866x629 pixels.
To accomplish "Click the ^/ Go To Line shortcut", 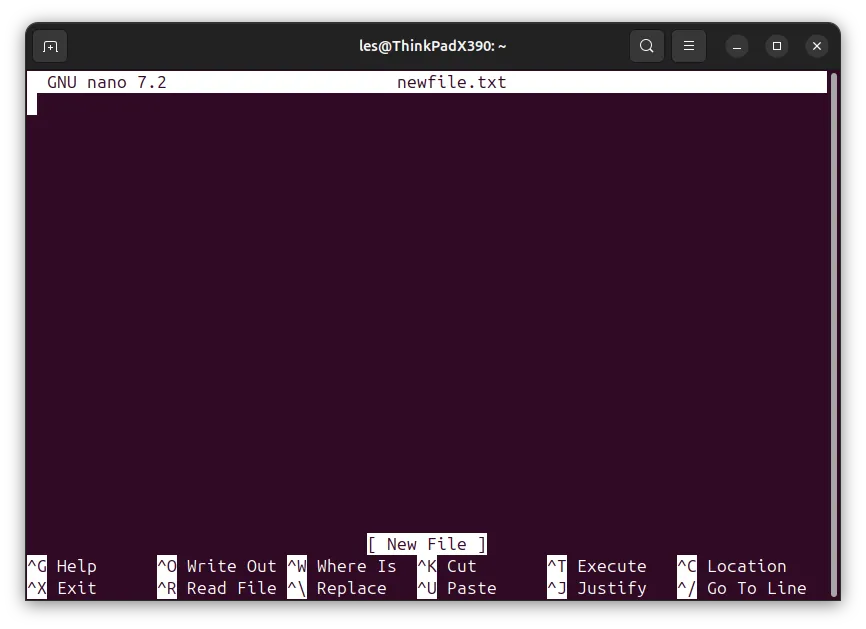I will [742, 588].
